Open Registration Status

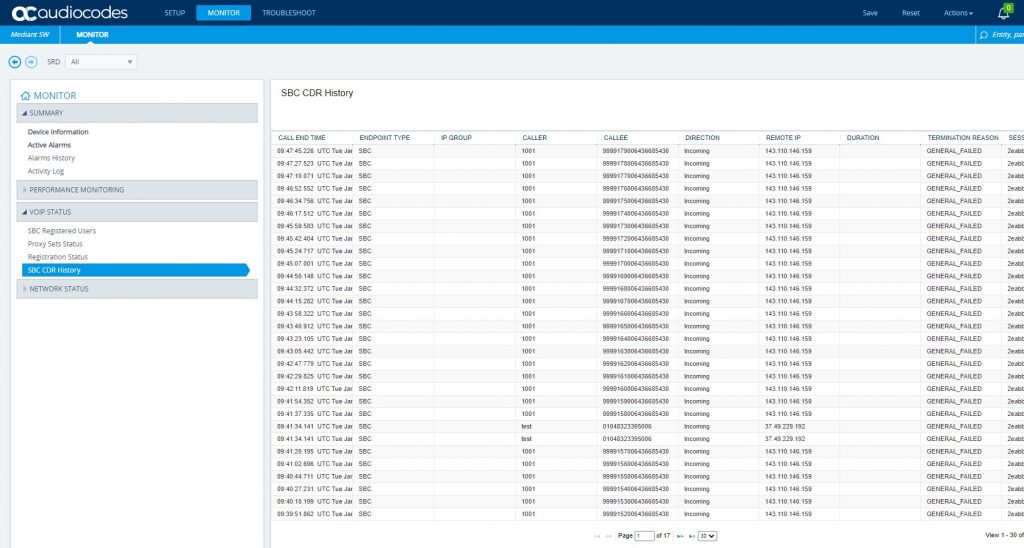57,257
